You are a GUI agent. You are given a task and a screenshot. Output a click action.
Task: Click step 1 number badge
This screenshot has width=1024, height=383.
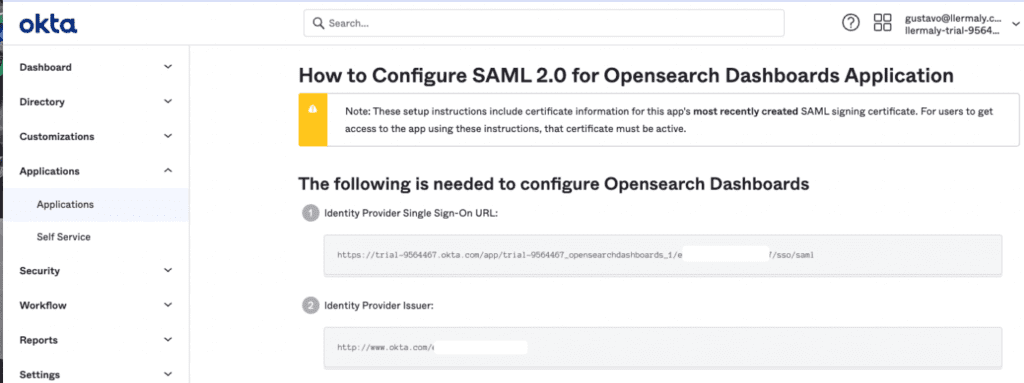[x=310, y=213]
